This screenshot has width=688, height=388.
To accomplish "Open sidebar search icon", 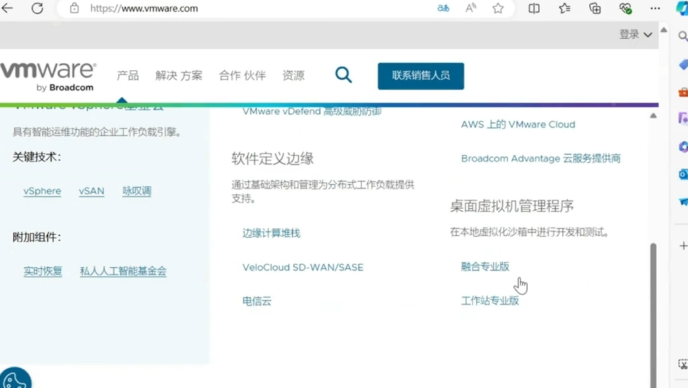I will [683, 36].
